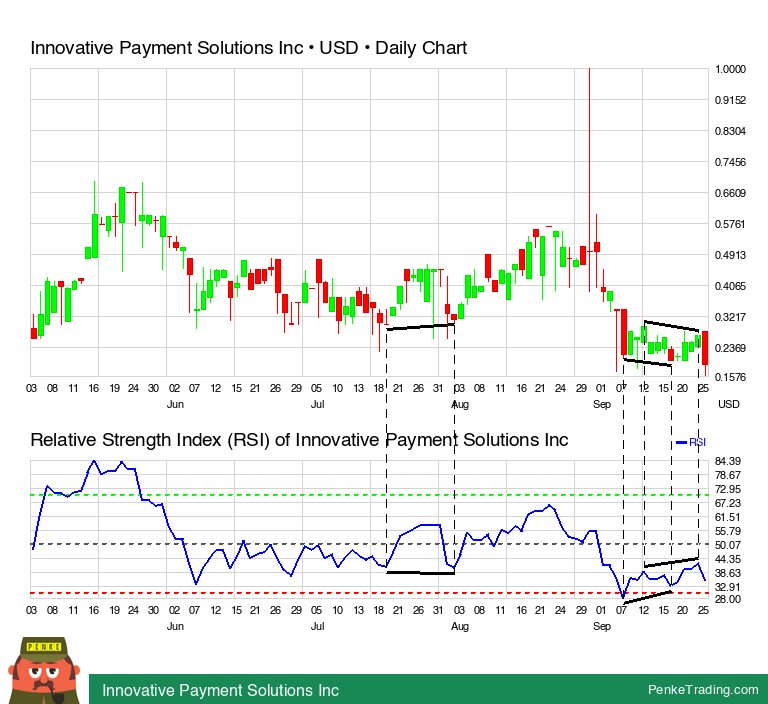Click the 50.07 RSI axis label

coord(728,545)
